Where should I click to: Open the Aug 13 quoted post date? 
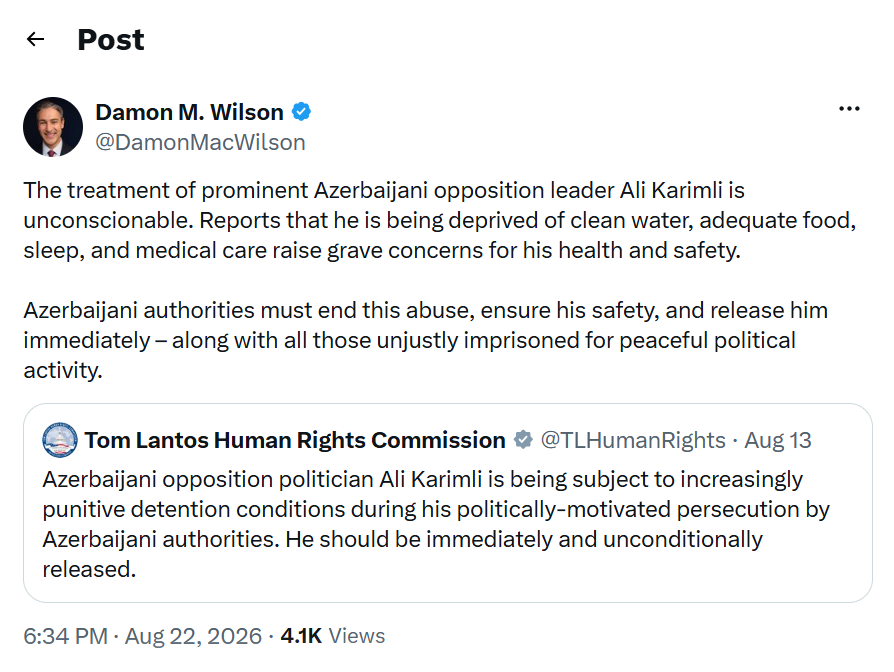coord(778,440)
